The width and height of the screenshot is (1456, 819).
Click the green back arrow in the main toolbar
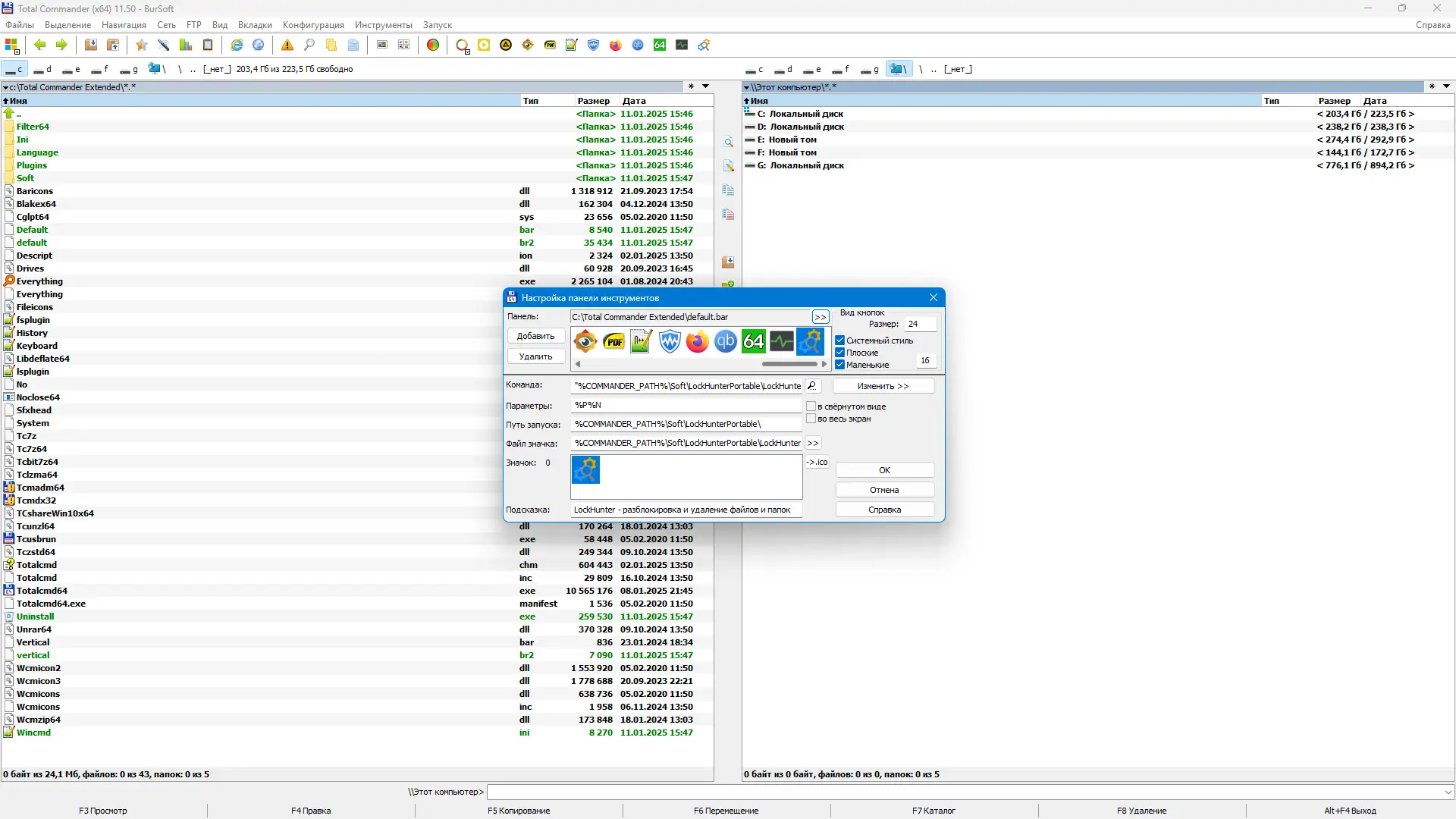click(40, 45)
